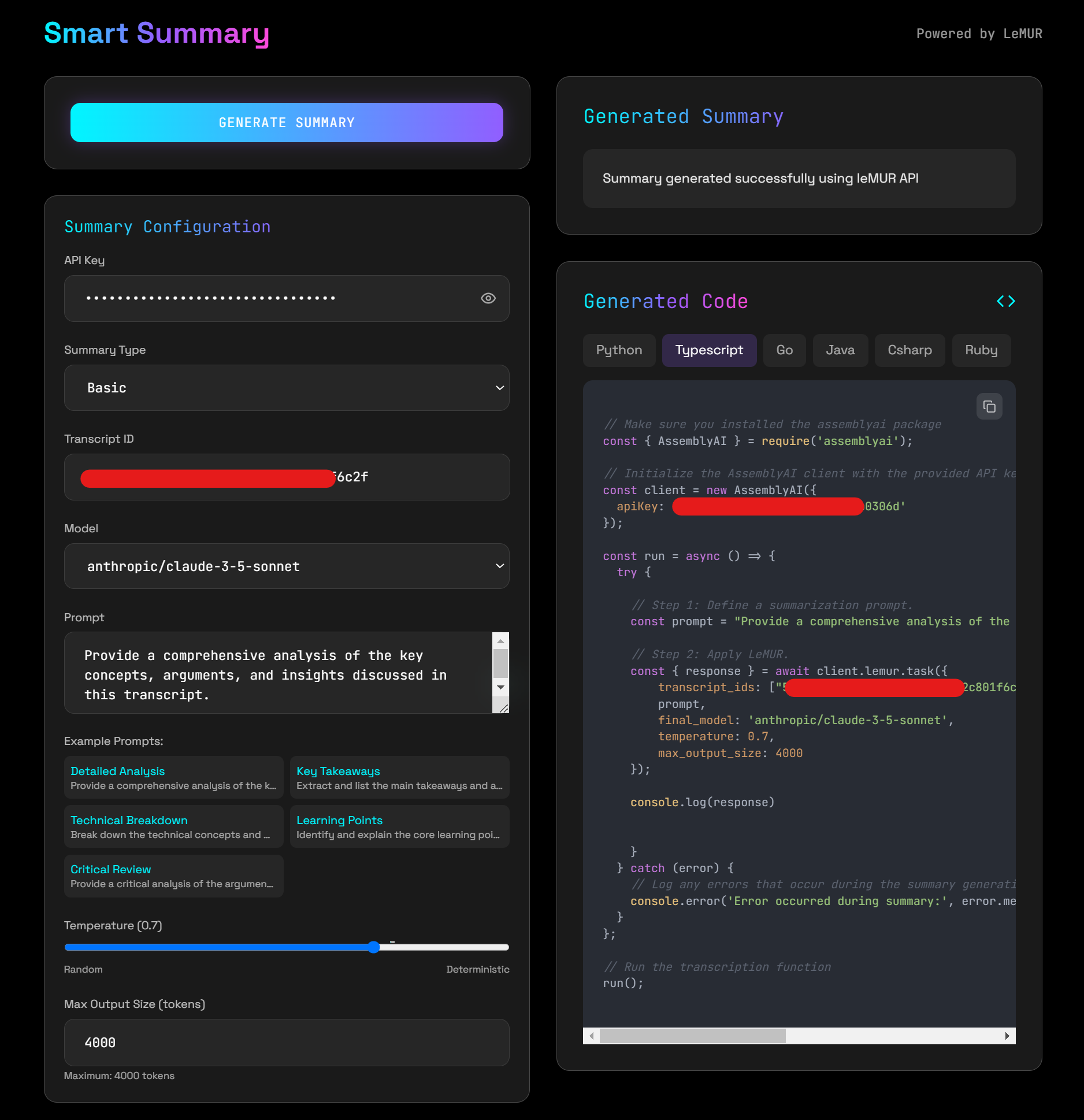Click the prompt scrollbar up arrow
Screen dimensions: 1084x1120
[x=500, y=640]
